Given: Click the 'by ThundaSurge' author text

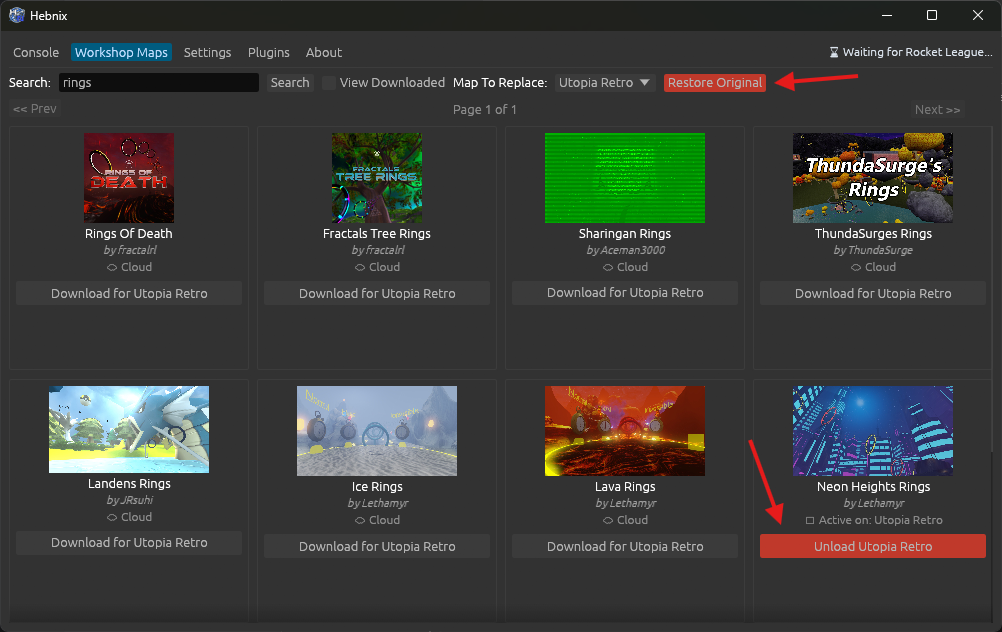Looking at the screenshot, I should pyautogui.click(x=873, y=250).
